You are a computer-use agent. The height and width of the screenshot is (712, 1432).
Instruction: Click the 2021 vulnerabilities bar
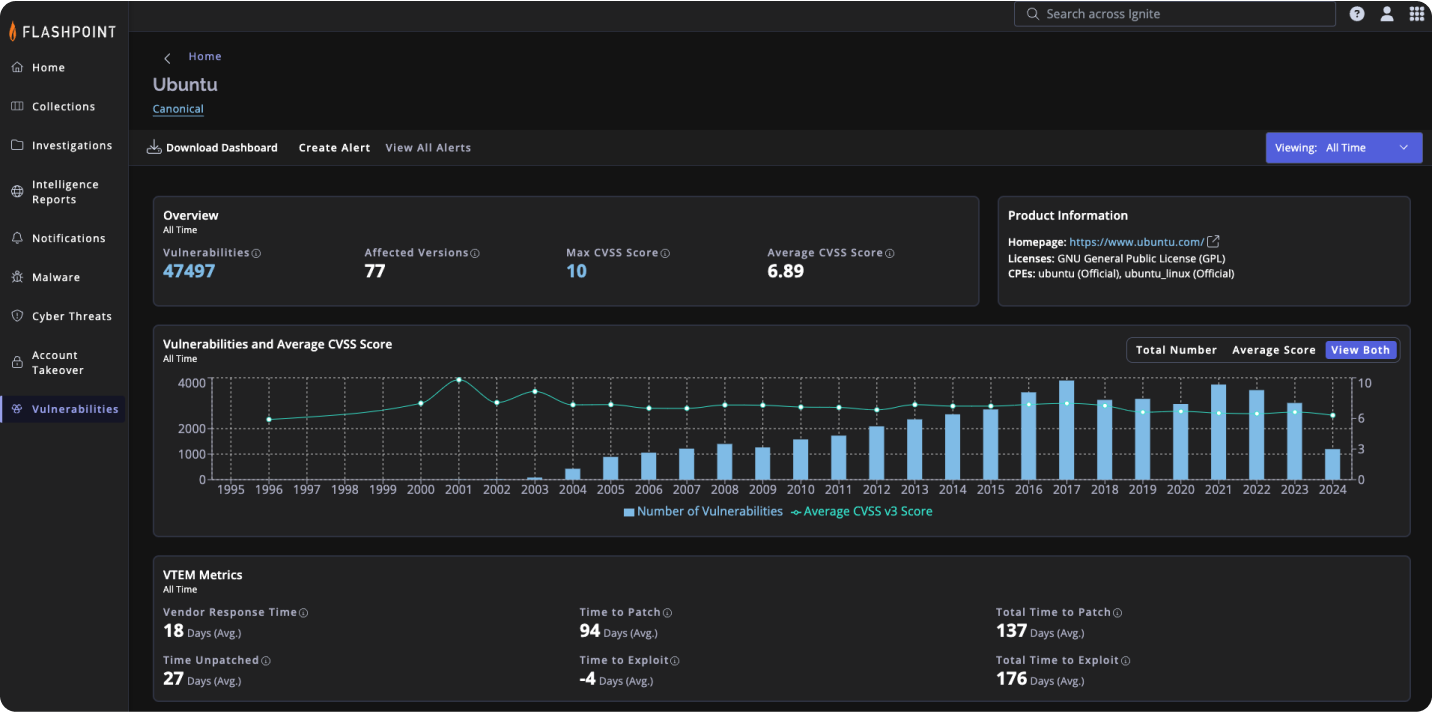1219,432
